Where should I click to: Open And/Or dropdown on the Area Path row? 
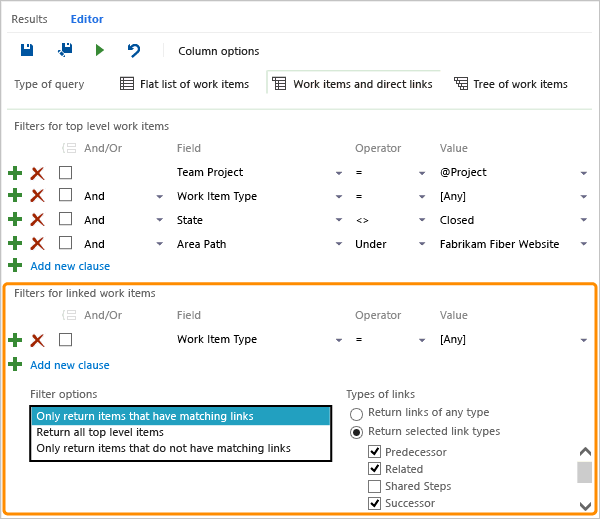160,244
